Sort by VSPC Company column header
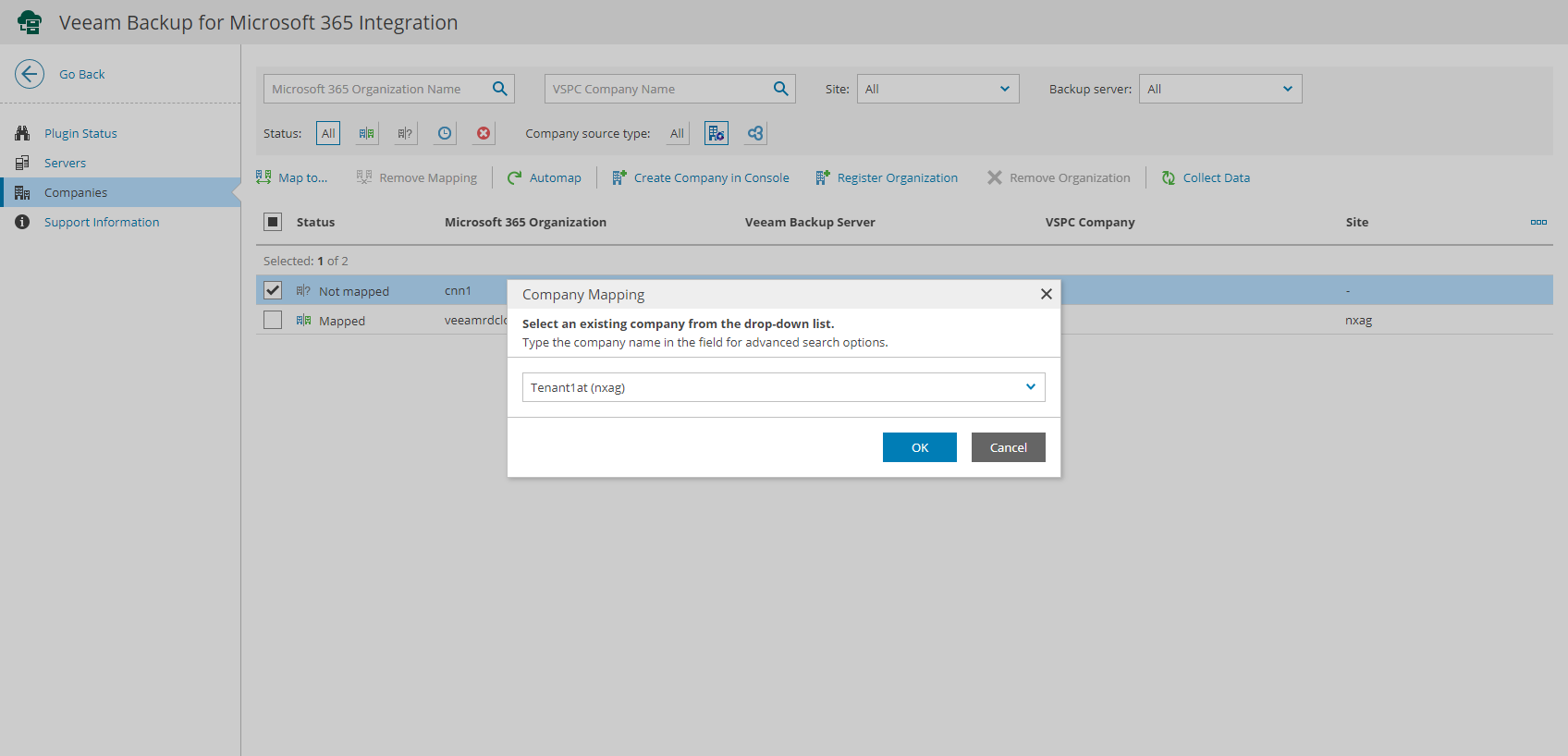 click(x=1090, y=222)
